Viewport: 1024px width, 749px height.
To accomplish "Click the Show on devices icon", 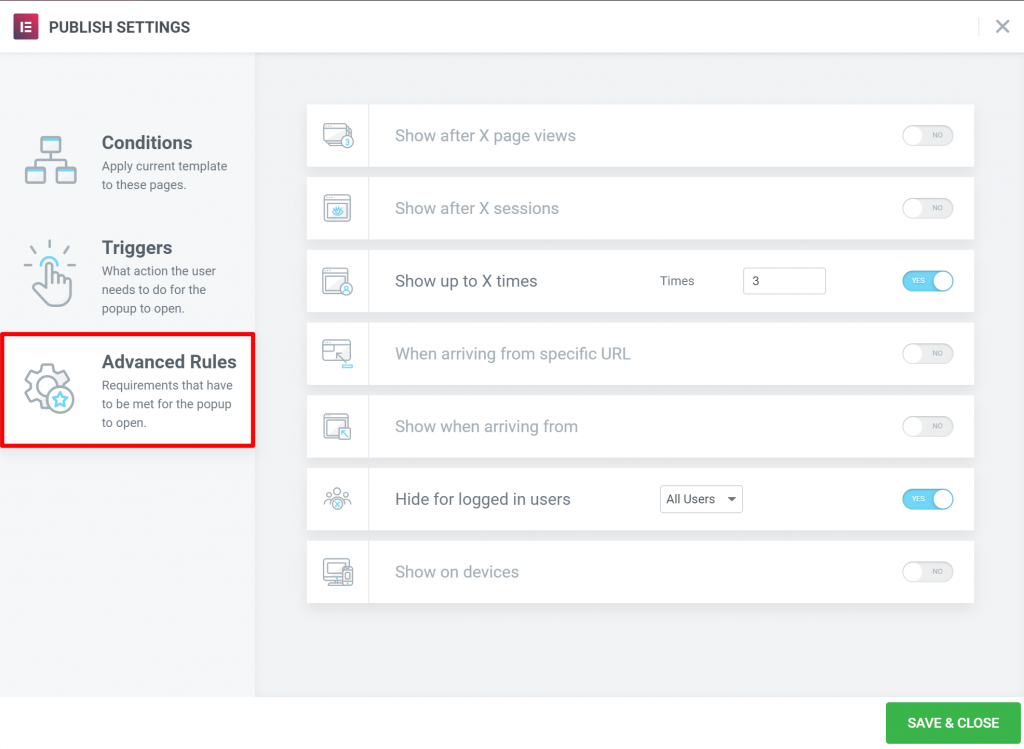I will [x=338, y=572].
